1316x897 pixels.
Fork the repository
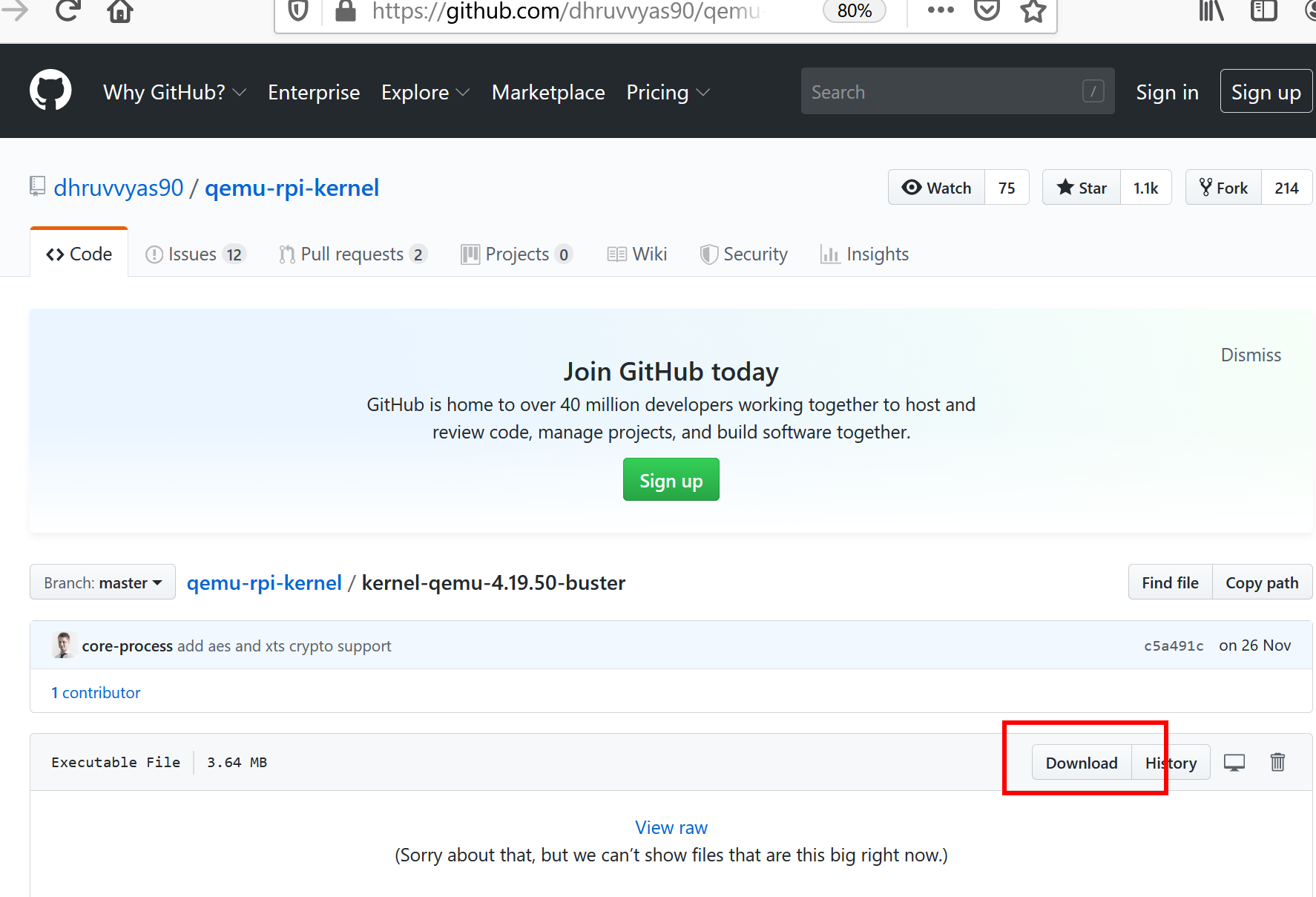tap(1223, 188)
